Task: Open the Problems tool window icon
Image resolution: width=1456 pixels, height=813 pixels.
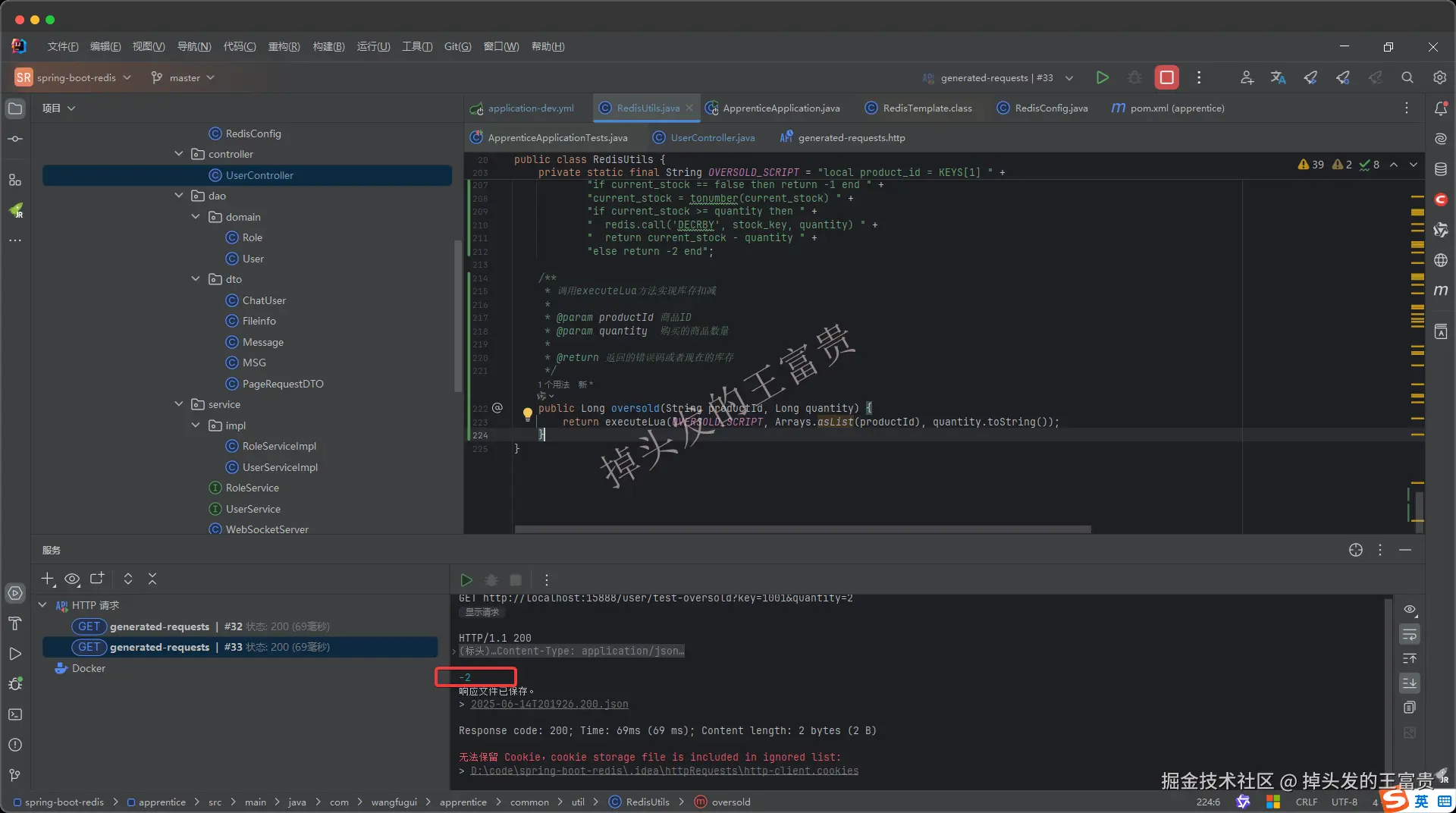Action: [15, 745]
